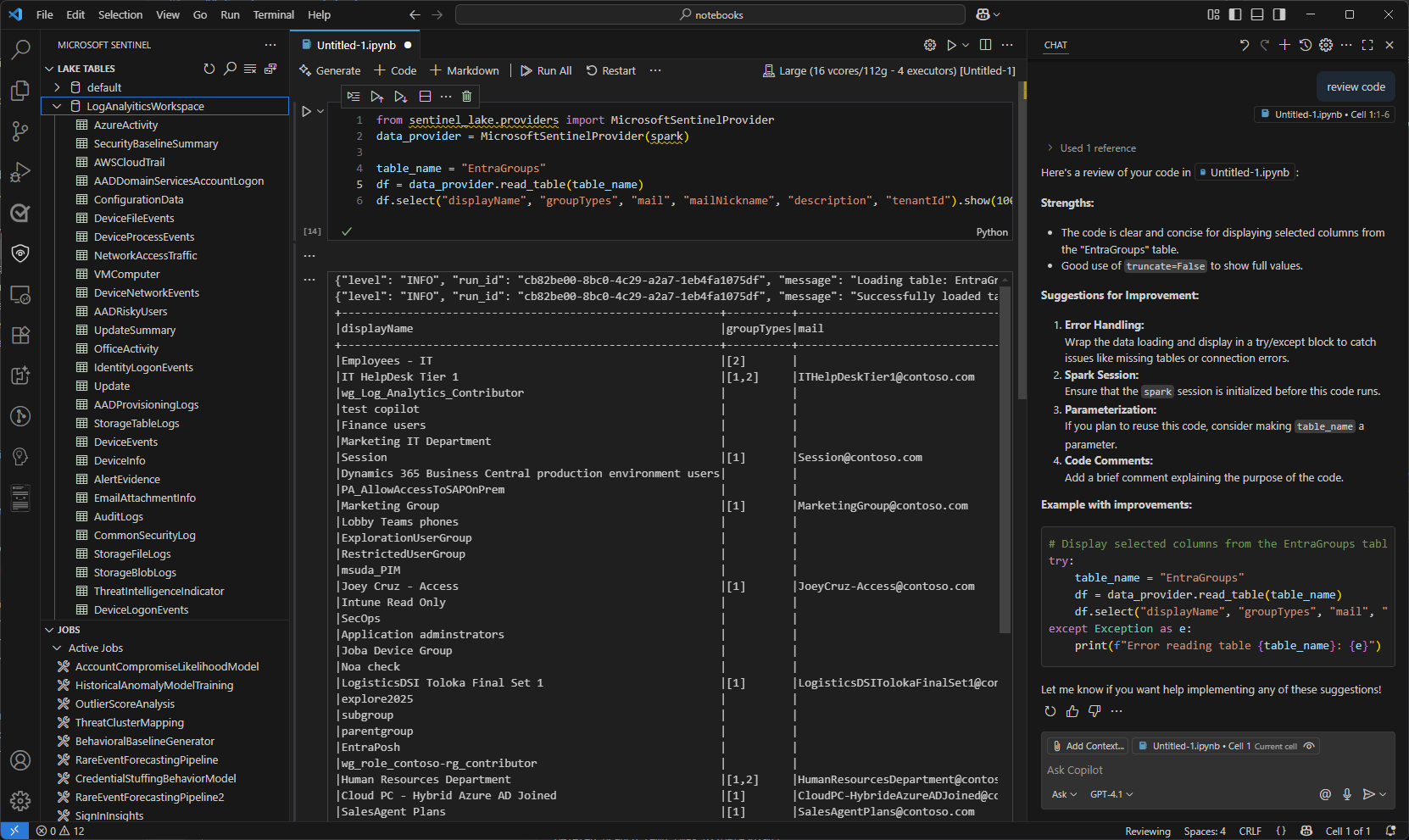Viewport: 1409px width, 840px height.
Task: Refresh the Lake Tables list
Action: click(209, 69)
